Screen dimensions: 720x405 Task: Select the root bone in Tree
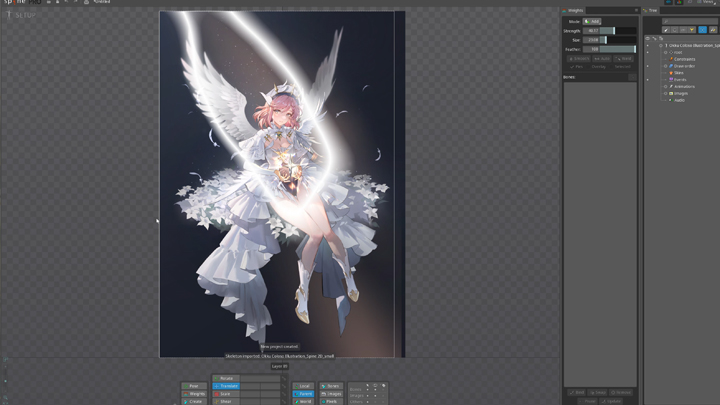[678, 52]
